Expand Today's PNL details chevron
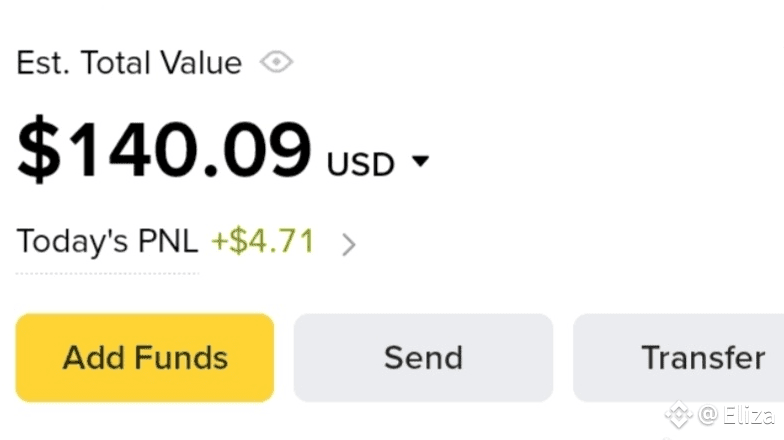This screenshot has height=440, width=784. (x=348, y=244)
